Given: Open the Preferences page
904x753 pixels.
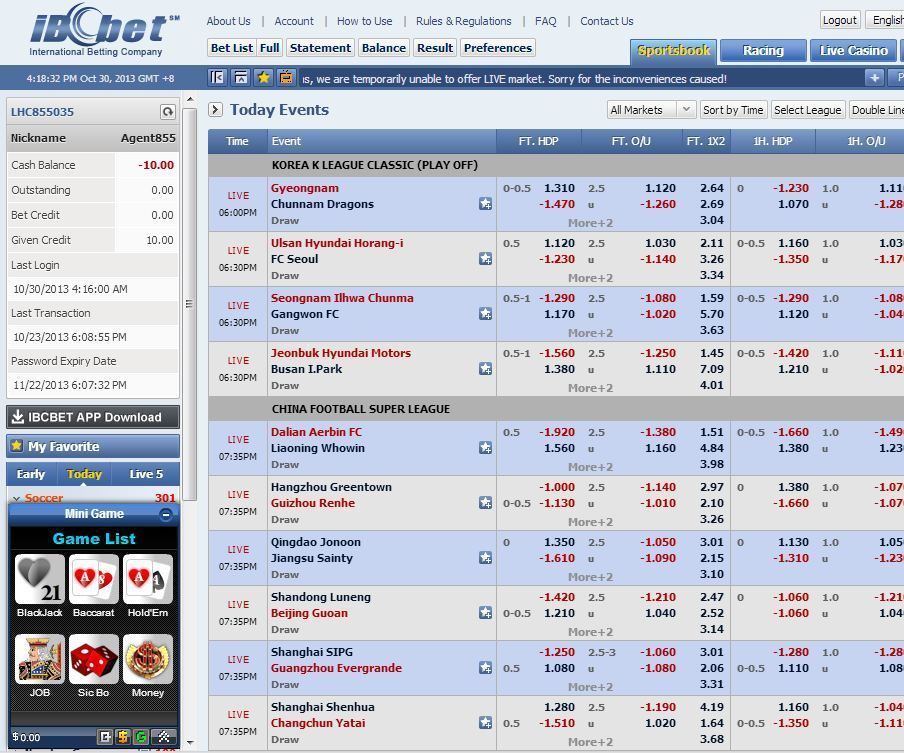Looking at the screenshot, I should click(498, 48).
